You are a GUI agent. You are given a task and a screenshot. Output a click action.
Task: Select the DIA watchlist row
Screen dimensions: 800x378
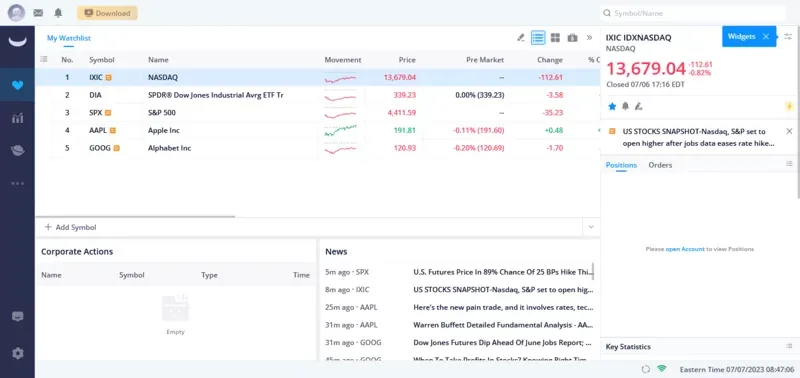317,95
